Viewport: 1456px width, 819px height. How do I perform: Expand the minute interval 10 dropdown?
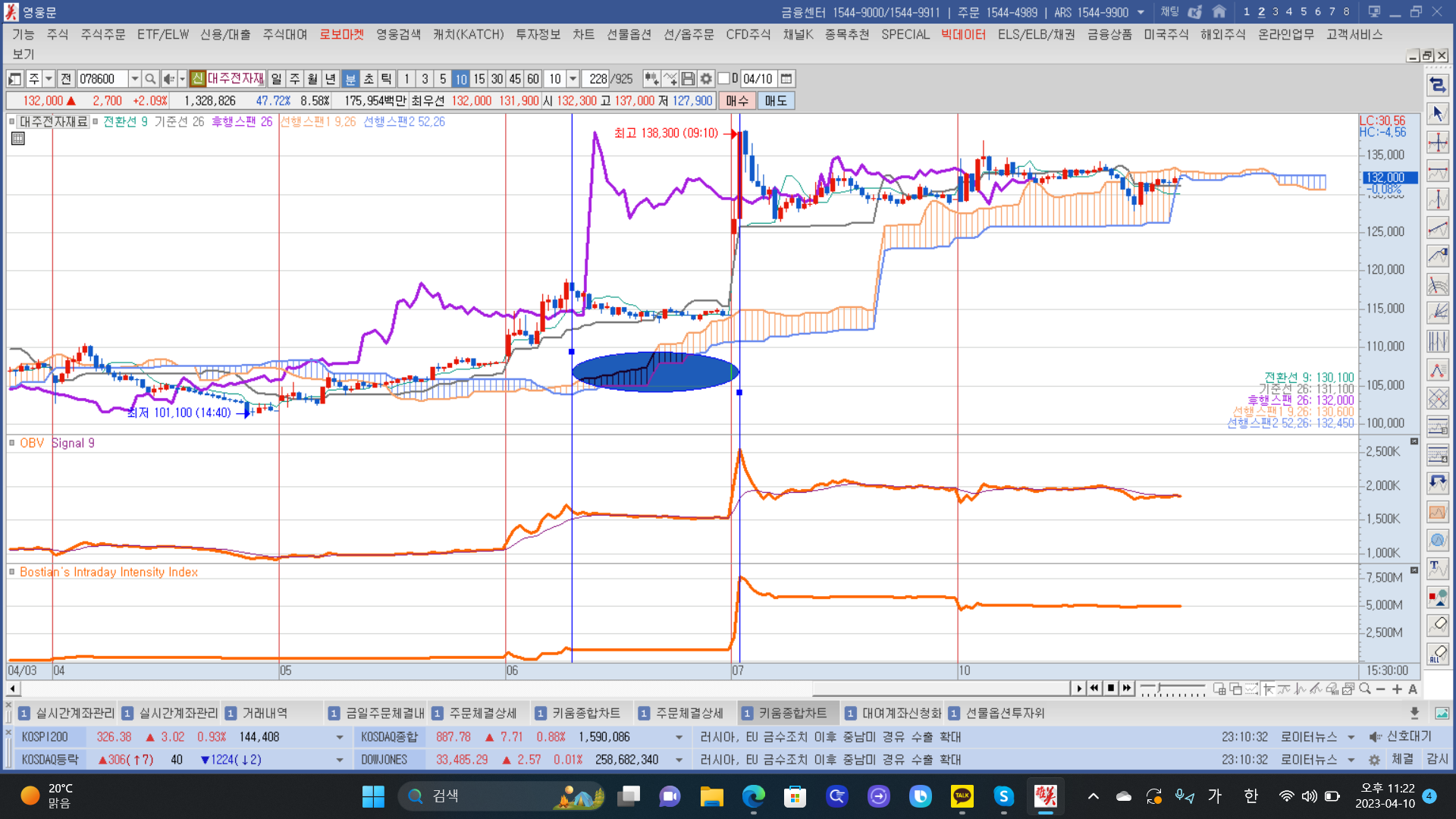(573, 79)
